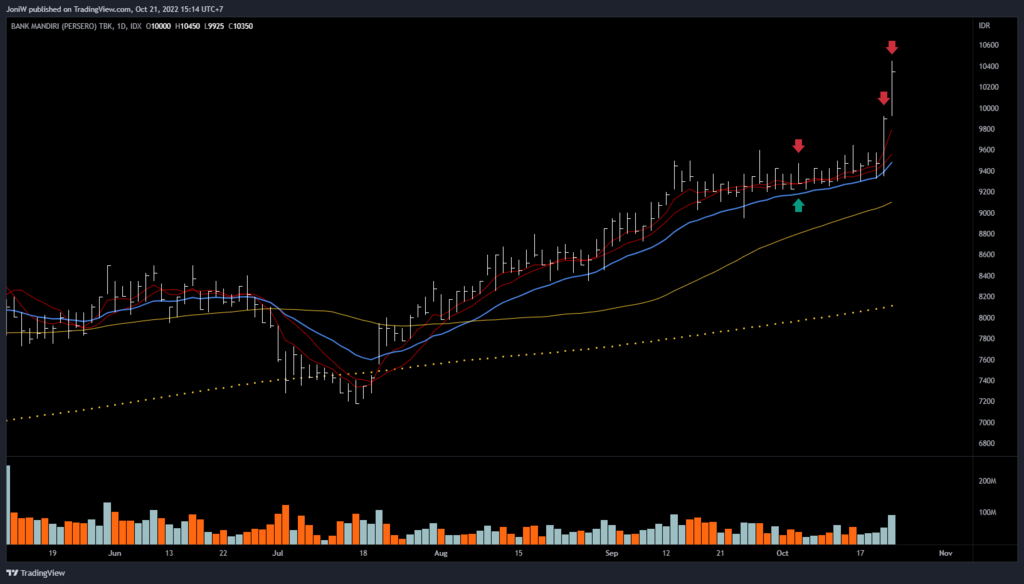Click the Jul label on time axis

(277, 551)
